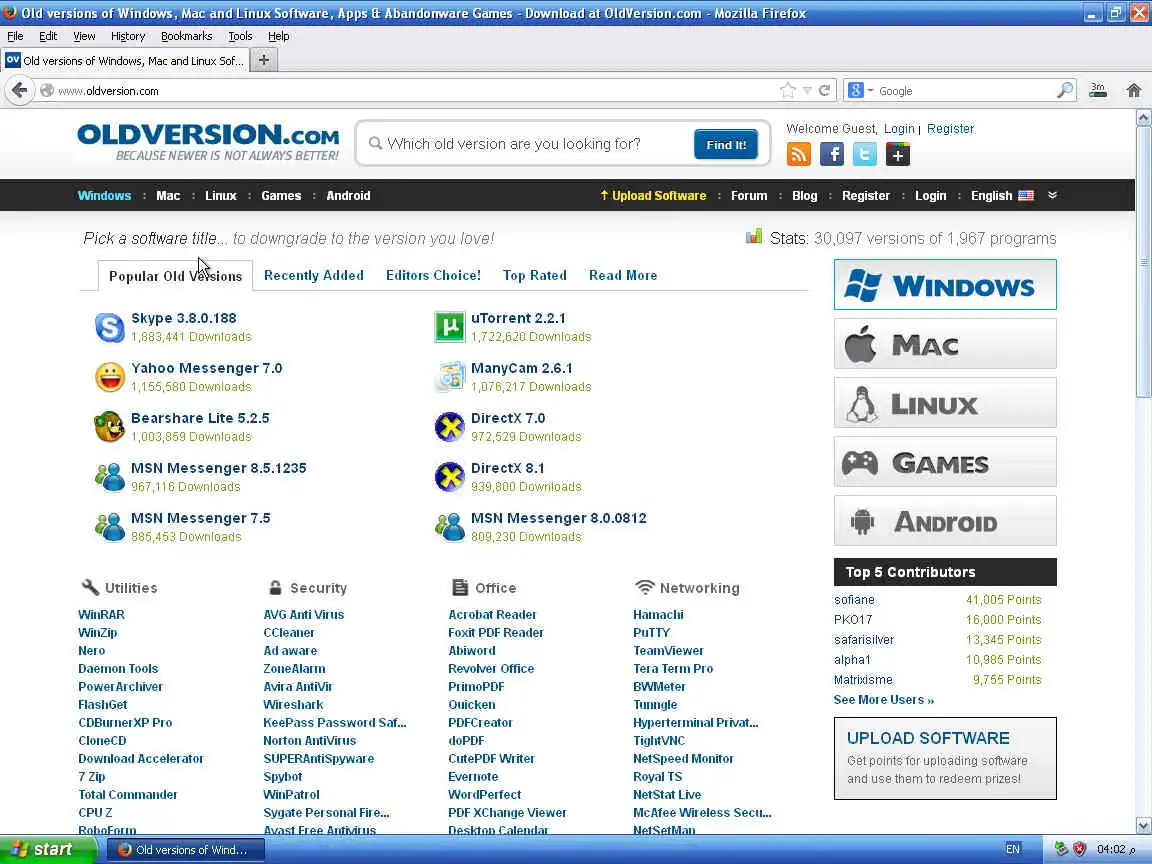
Task: Click the address bar URL field
Action: point(411,90)
